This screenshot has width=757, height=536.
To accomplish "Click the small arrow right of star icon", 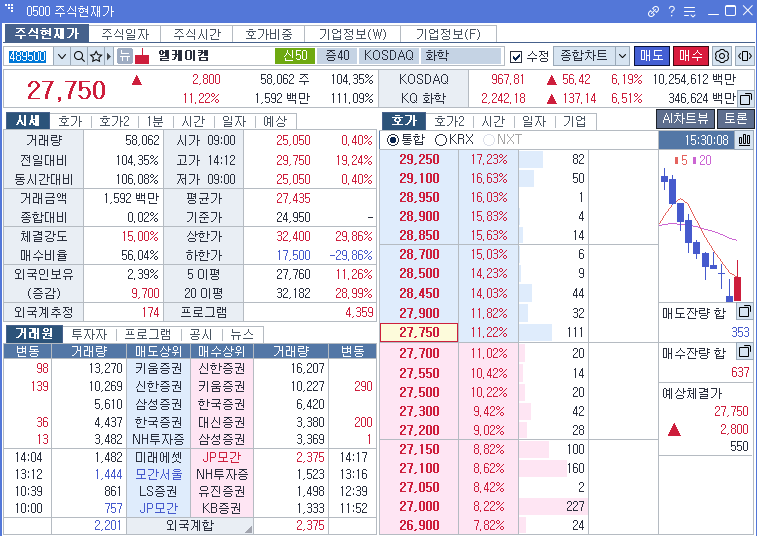I will pos(109,56).
